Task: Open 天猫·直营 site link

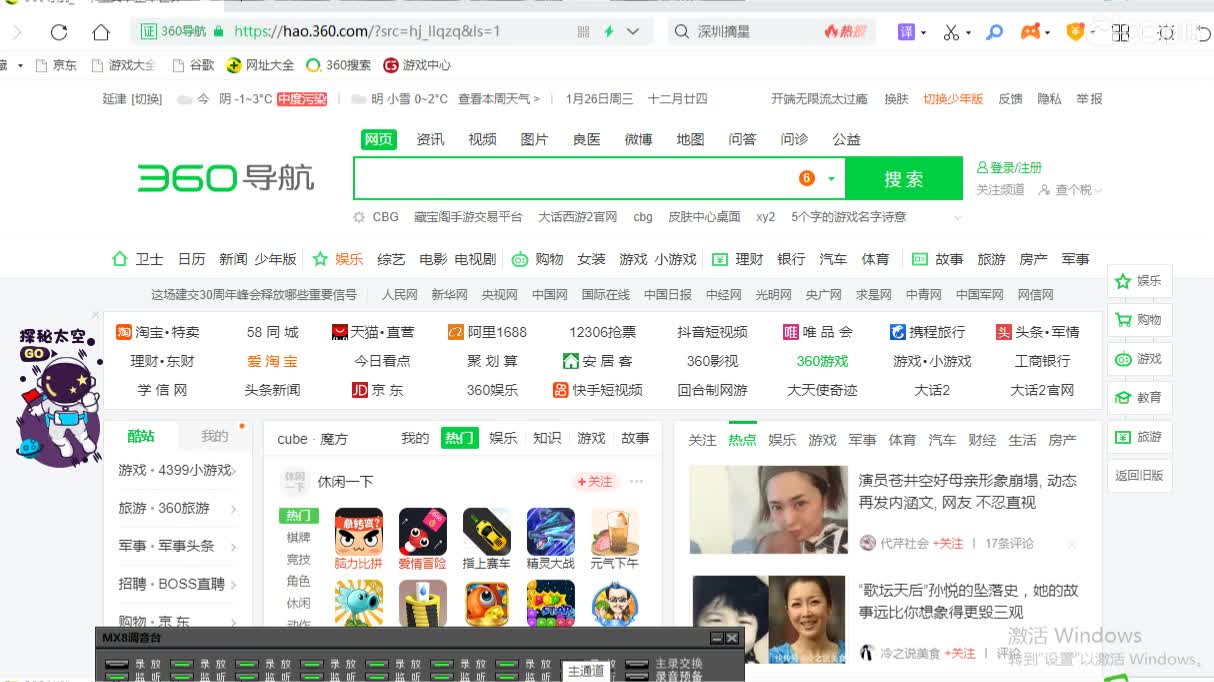Action: point(372,332)
